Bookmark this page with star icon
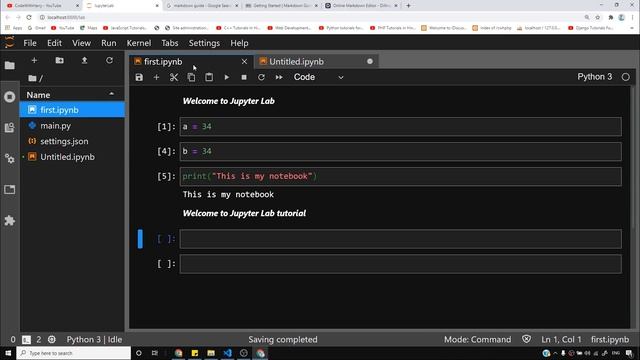 point(598,18)
